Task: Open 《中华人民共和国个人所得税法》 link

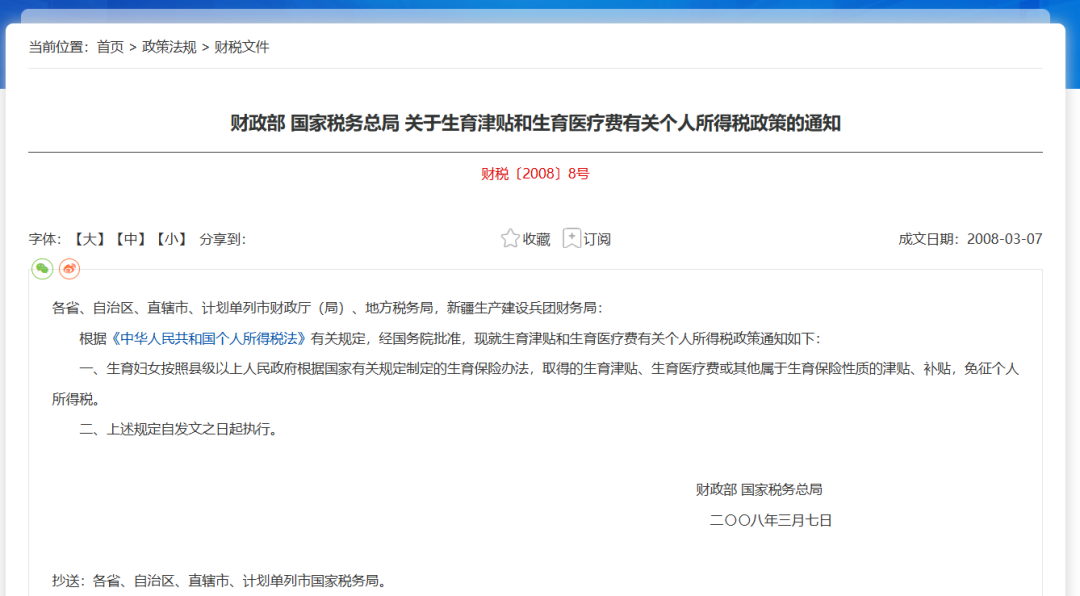Action: click(x=208, y=338)
